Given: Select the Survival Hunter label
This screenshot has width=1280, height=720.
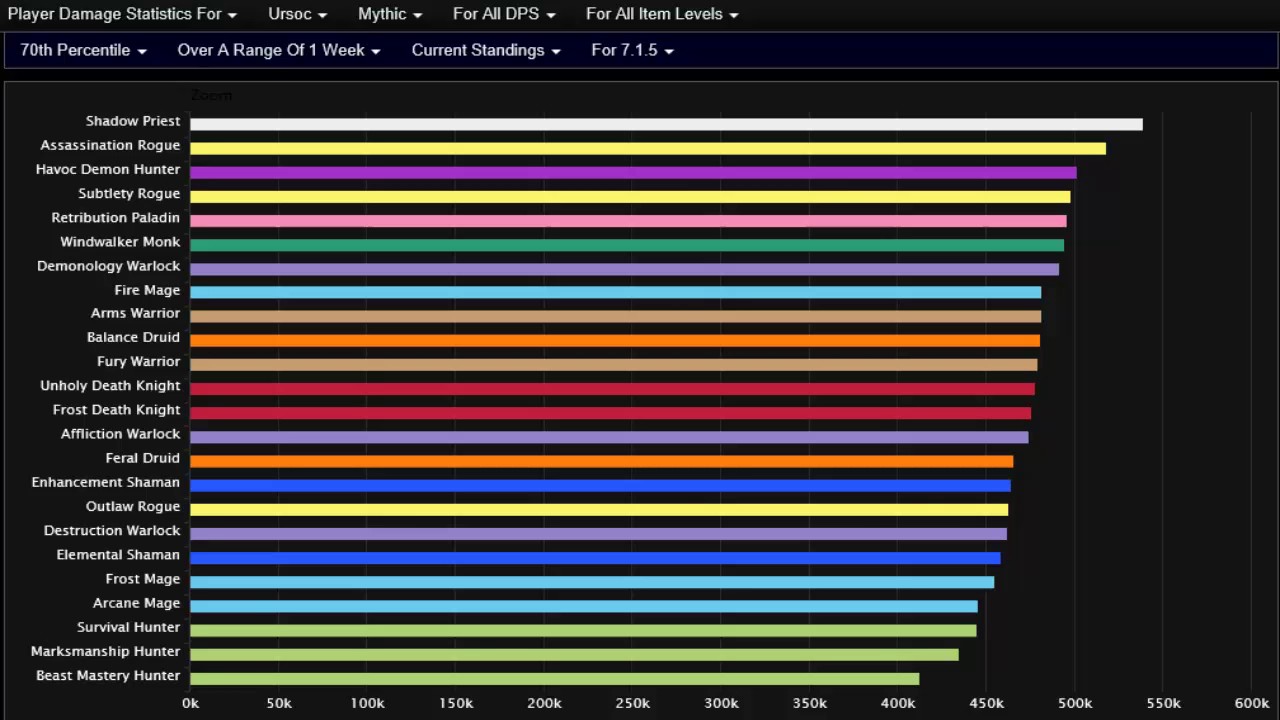Looking at the screenshot, I should pyautogui.click(x=128, y=627).
